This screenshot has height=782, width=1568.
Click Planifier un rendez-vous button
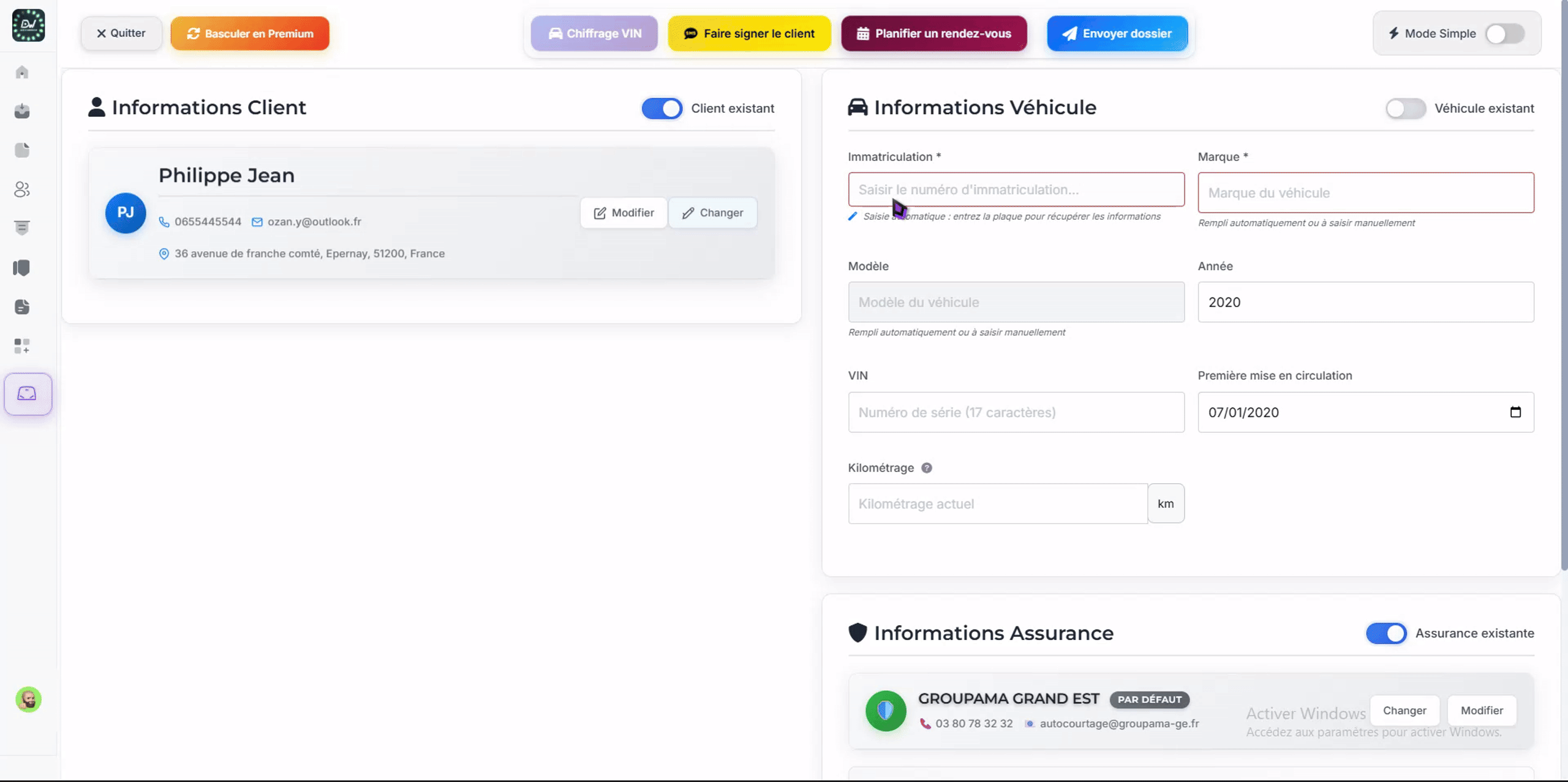pyautogui.click(x=933, y=34)
